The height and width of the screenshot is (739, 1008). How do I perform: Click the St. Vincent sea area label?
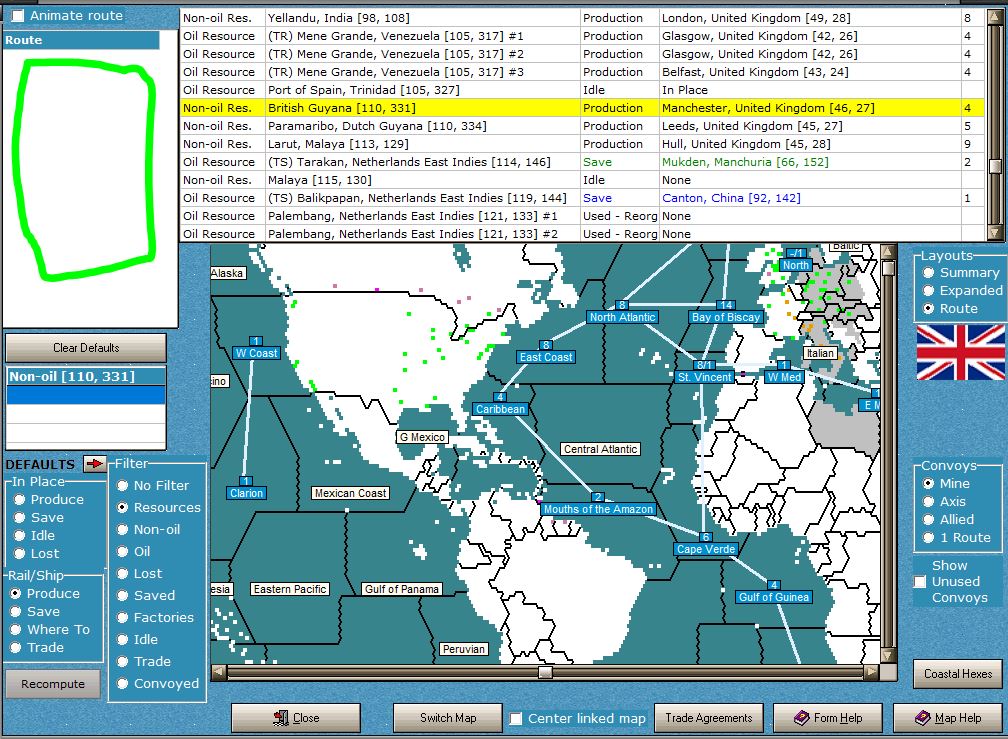click(x=705, y=377)
